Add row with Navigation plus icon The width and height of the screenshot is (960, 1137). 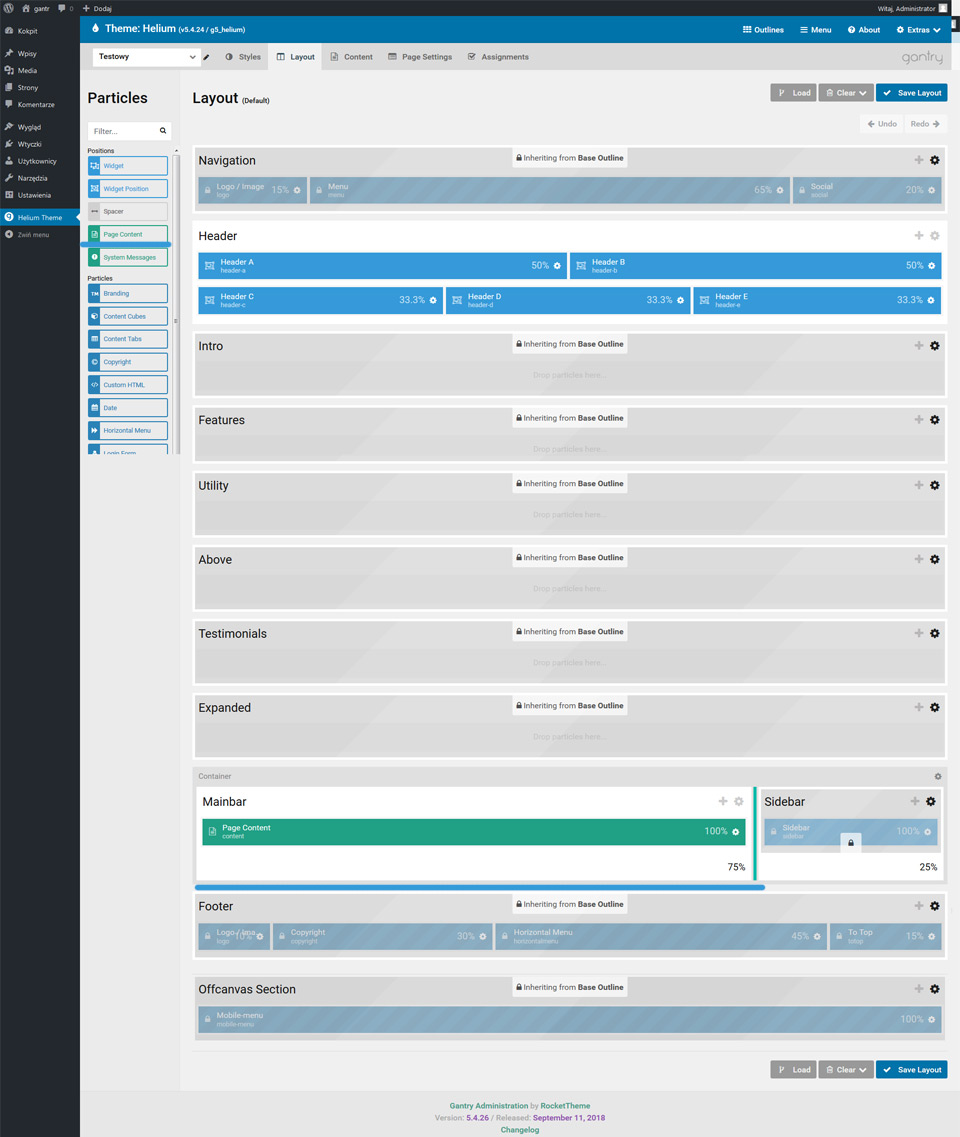(x=919, y=160)
